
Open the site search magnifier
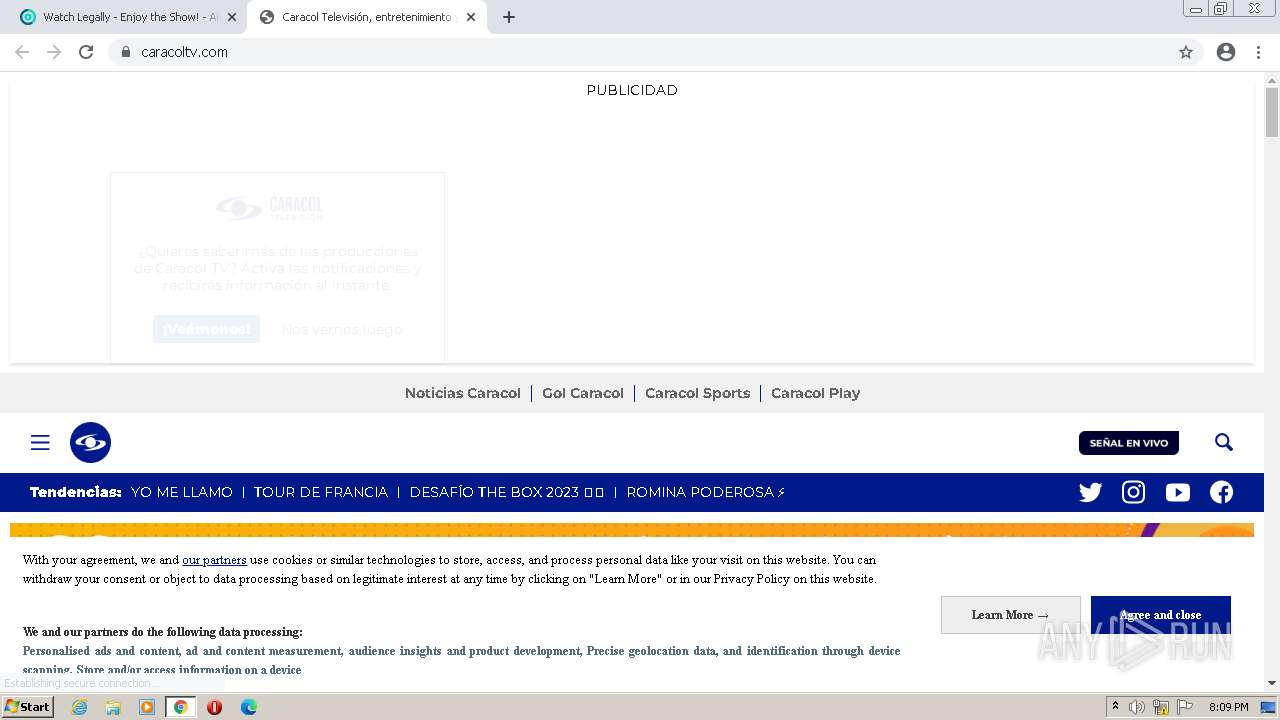1224,442
